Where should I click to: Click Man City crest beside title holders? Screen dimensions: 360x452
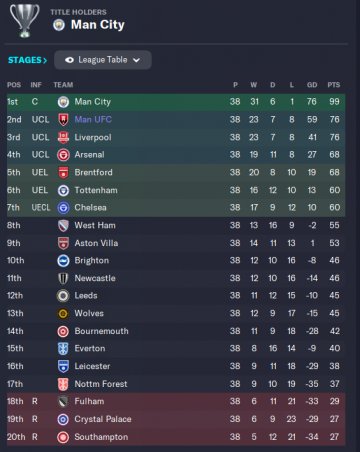tap(59, 25)
